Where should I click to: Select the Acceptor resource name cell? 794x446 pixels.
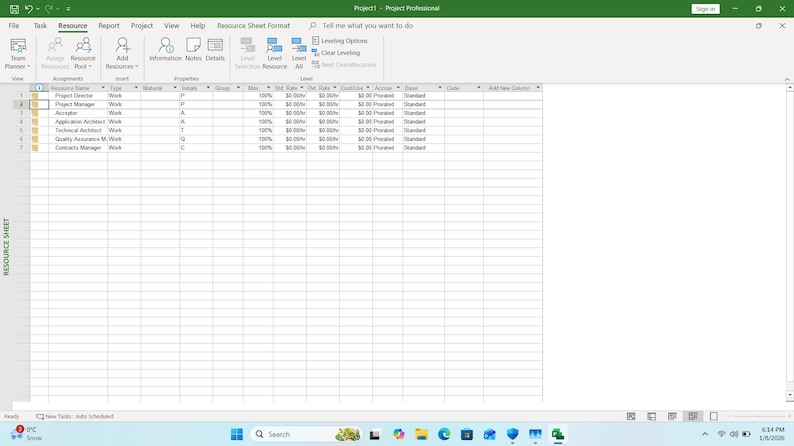click(x=78, y=113)
